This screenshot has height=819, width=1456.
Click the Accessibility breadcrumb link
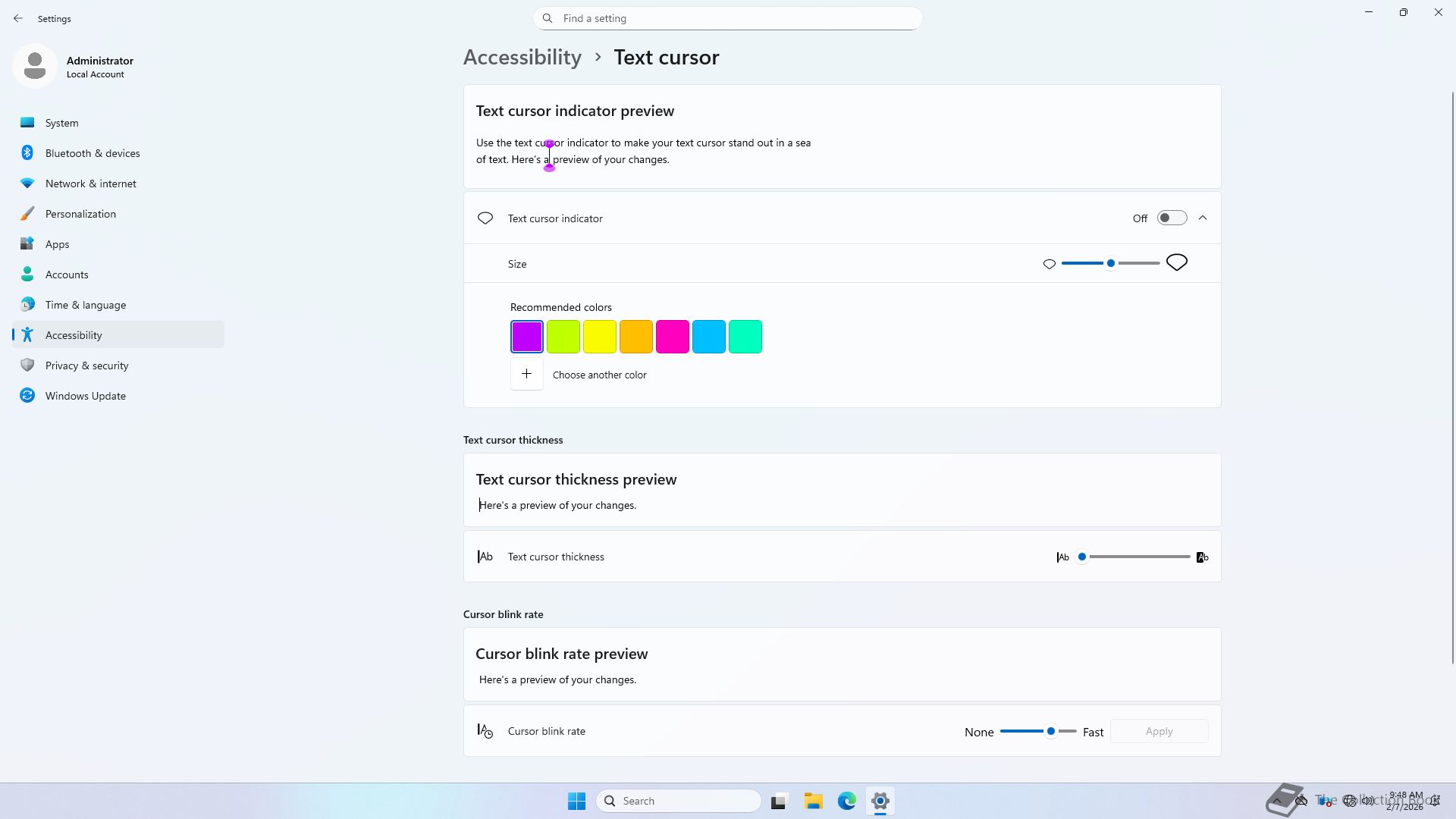522,58
